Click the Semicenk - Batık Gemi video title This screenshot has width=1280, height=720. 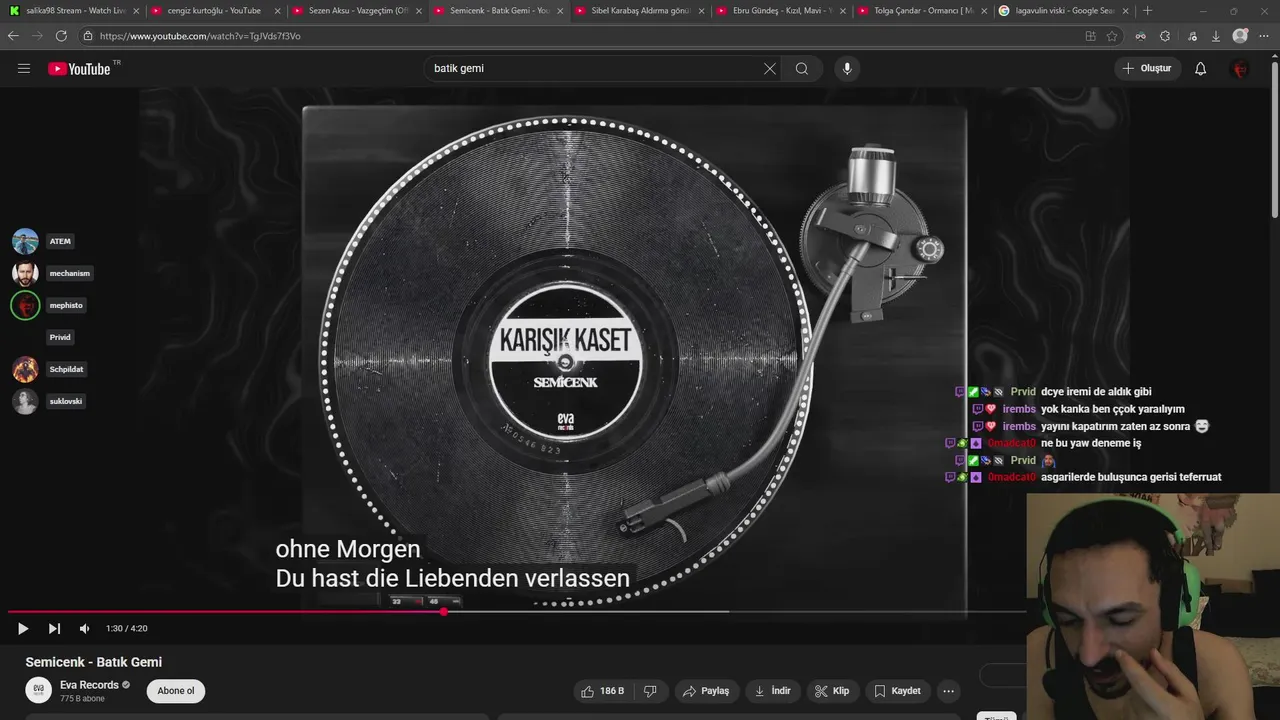click(93, 662)
